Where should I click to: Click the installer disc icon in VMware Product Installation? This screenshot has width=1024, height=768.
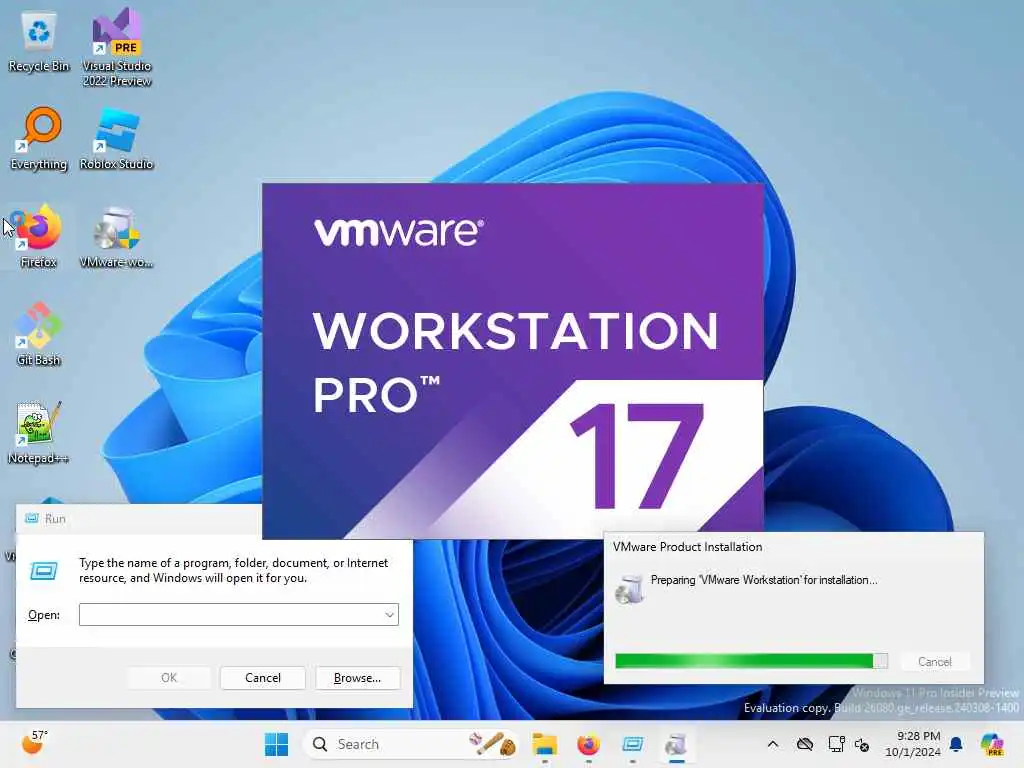click(630, 589)
